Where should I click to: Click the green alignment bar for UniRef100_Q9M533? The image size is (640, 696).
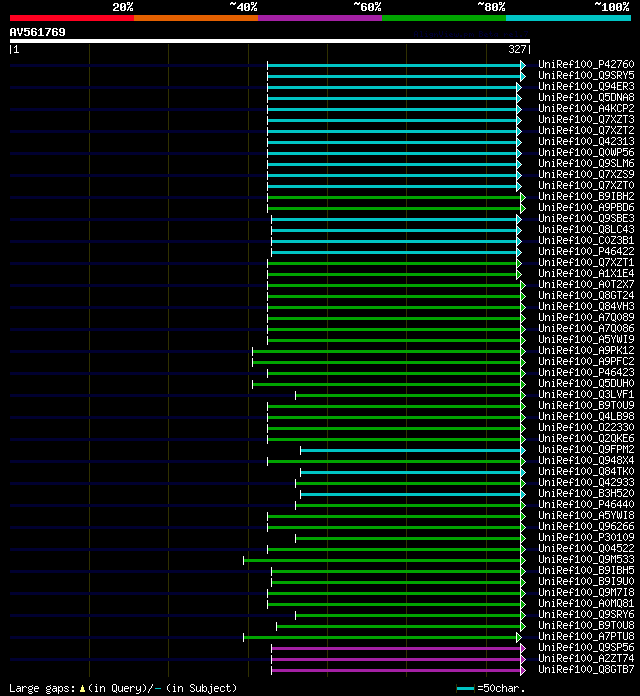(382, 561)
